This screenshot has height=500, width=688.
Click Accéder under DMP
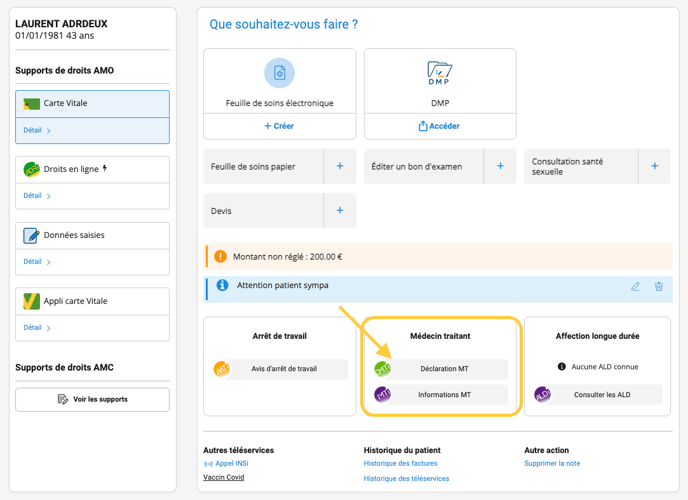coord(440,126)
